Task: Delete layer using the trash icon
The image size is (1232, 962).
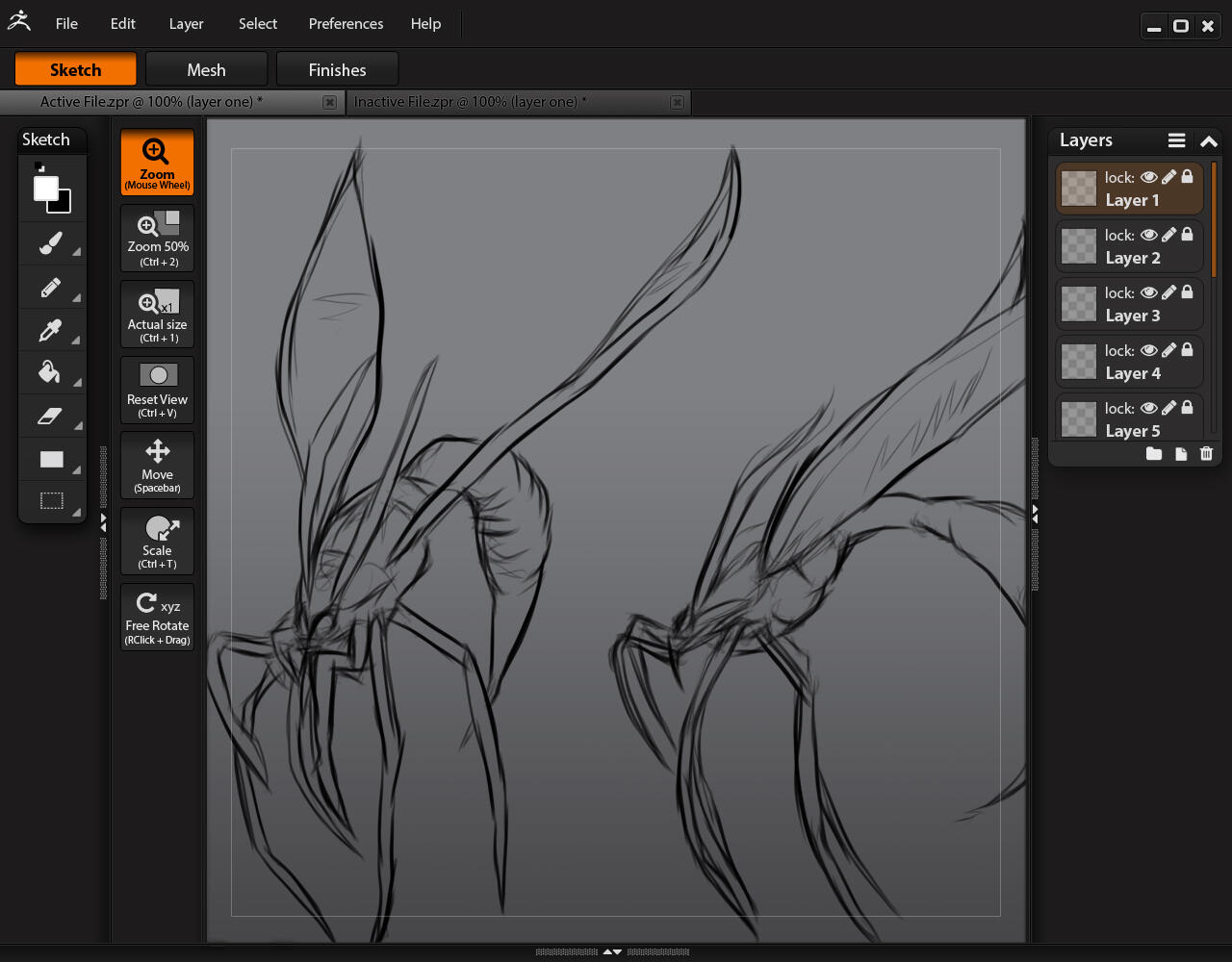Action: [1206, 454]
